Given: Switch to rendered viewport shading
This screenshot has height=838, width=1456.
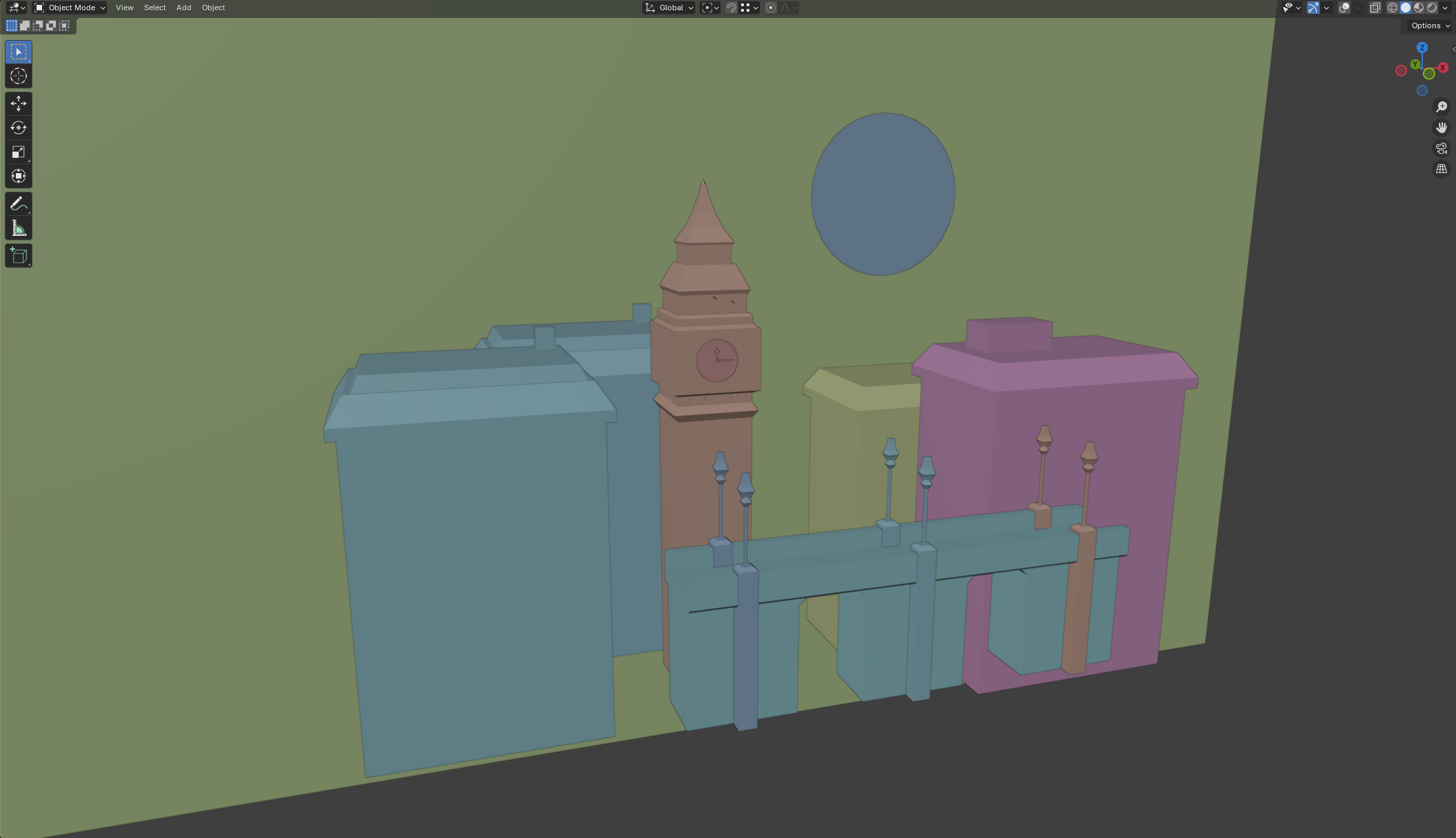Looking at the screenshot, I should coord(1432,8).
